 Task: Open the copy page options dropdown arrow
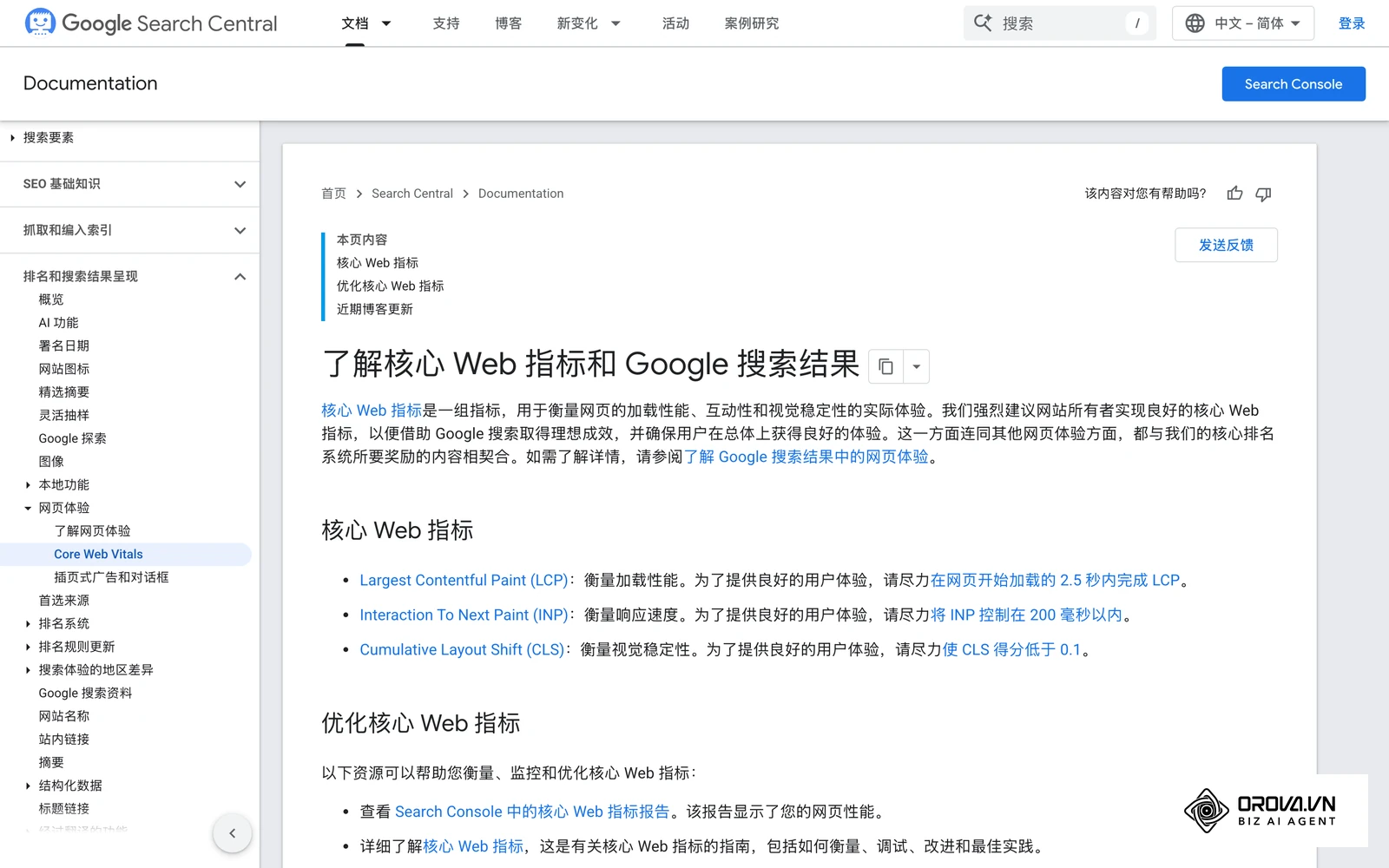tap(916, 366)
